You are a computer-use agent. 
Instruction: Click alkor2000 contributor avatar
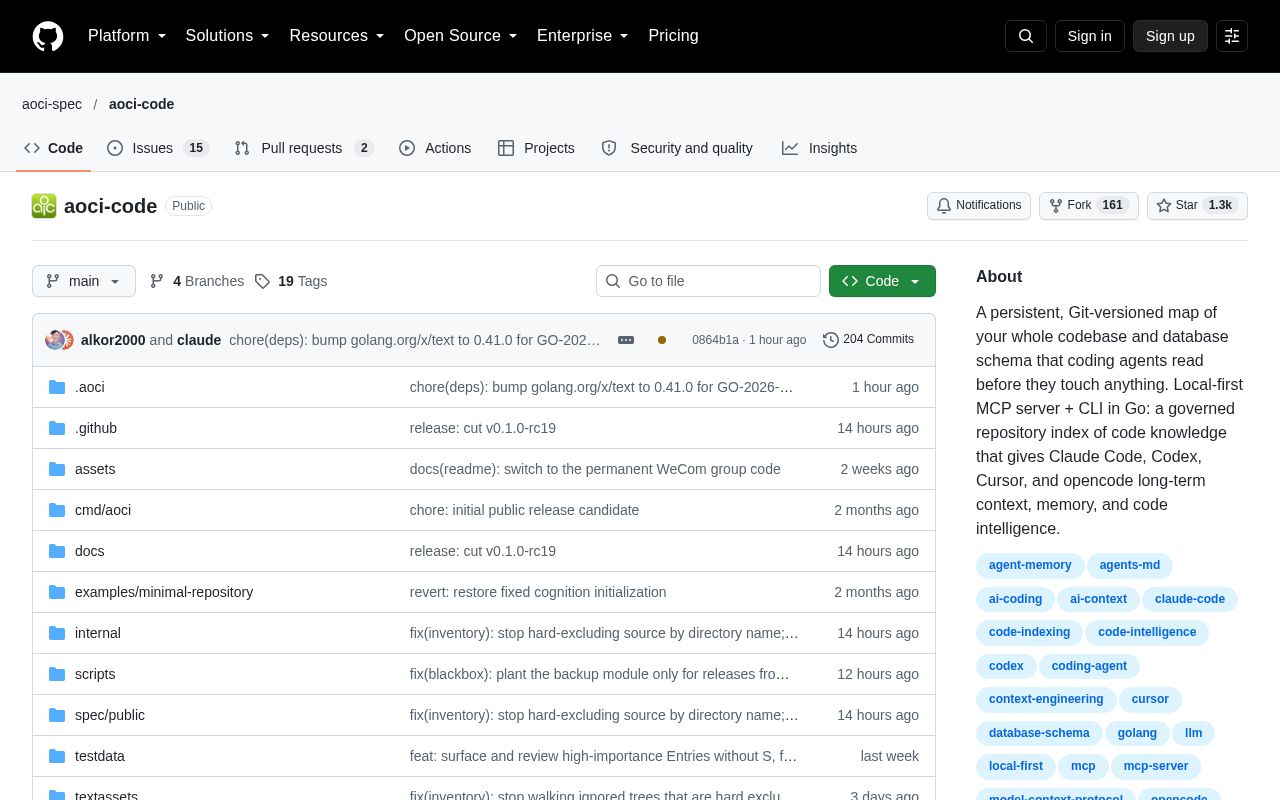(x=54, y=340)
